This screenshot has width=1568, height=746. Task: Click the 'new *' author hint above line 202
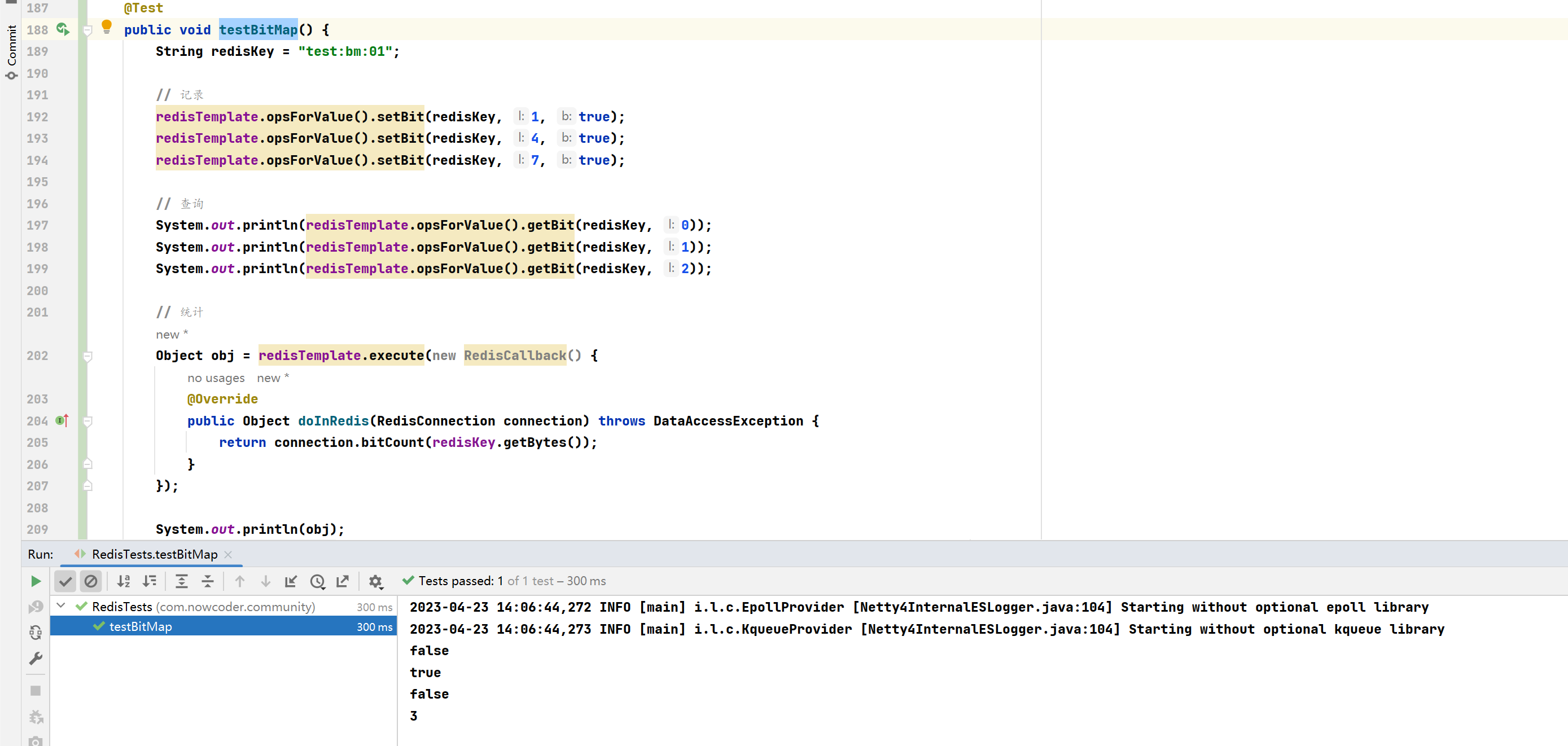click(x=172, y=334)
